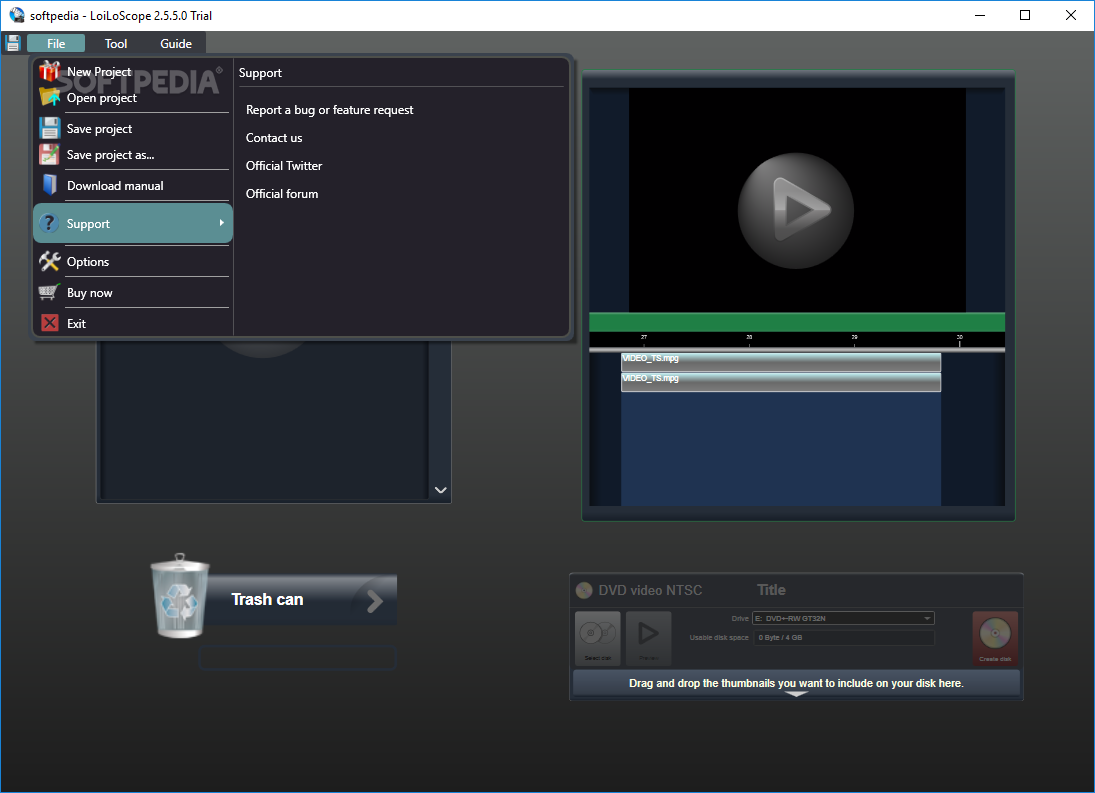The height and width of the screenshot is (793, 1095).
Task: Click the Save project floppy icon
Action: pyautogui.click(x=50, y=128)
